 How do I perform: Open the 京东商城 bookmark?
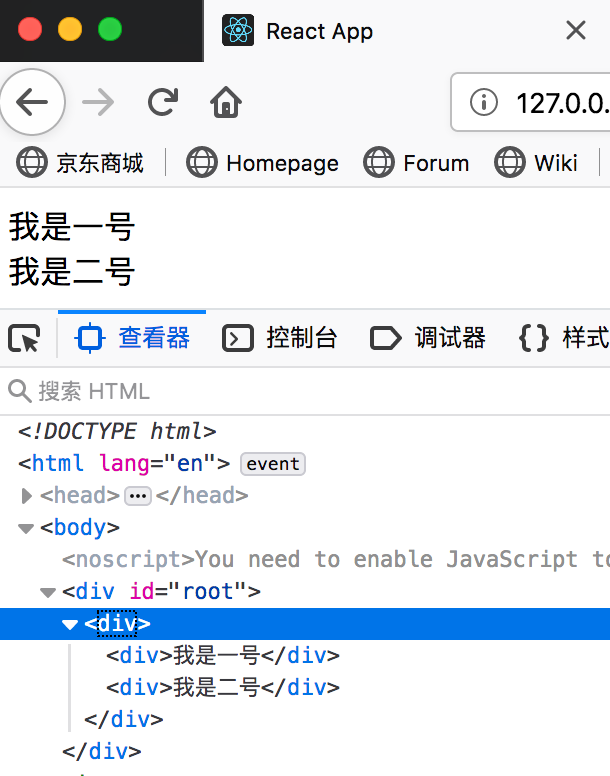(x=80, y=163)
